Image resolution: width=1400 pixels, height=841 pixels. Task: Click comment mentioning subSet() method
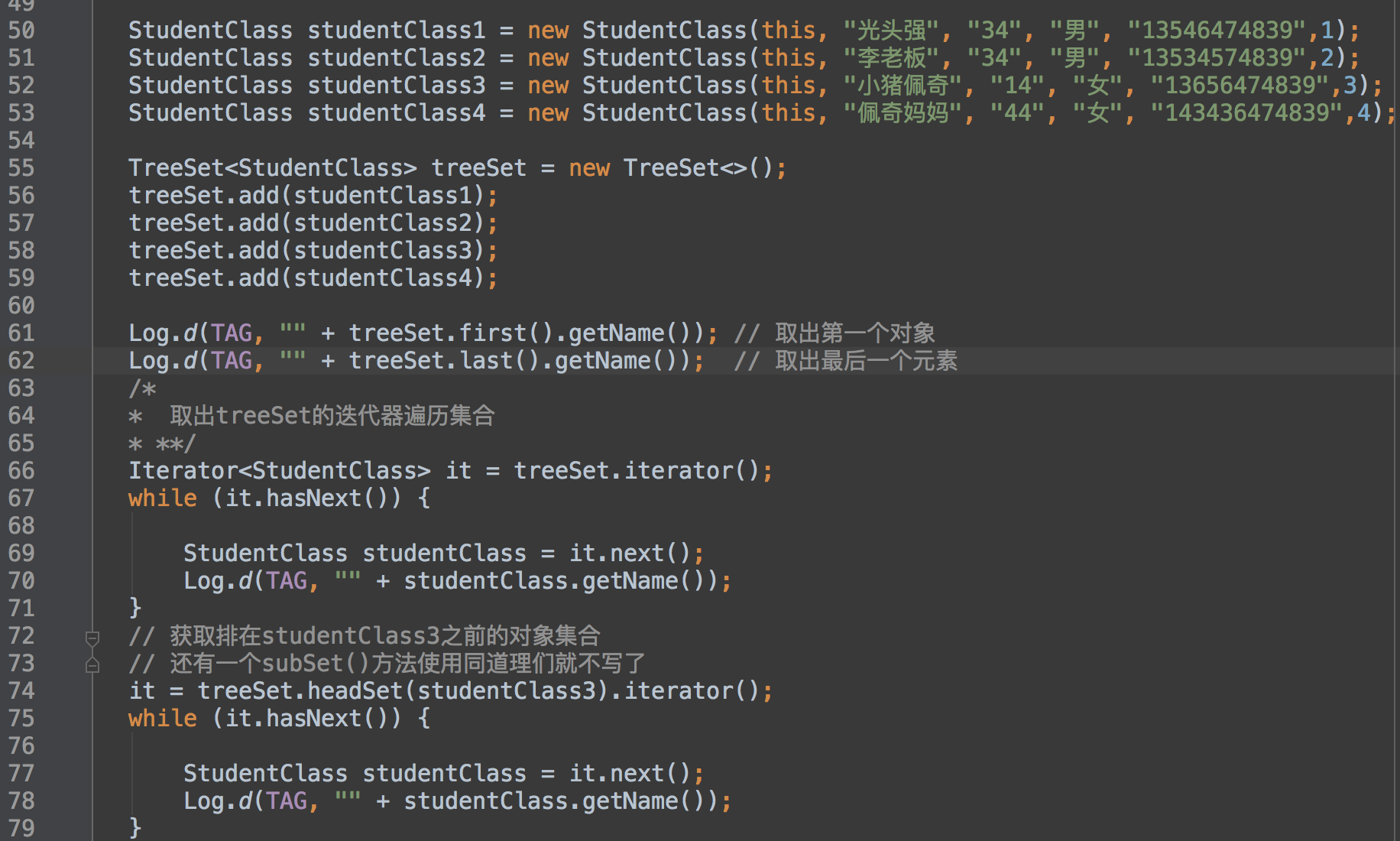click(x=387, y=664)
